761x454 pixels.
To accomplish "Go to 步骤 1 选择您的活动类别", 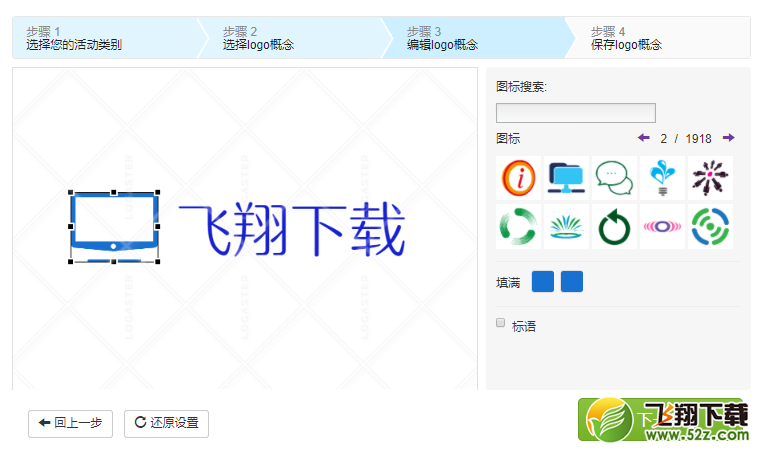I will [104, 38].
